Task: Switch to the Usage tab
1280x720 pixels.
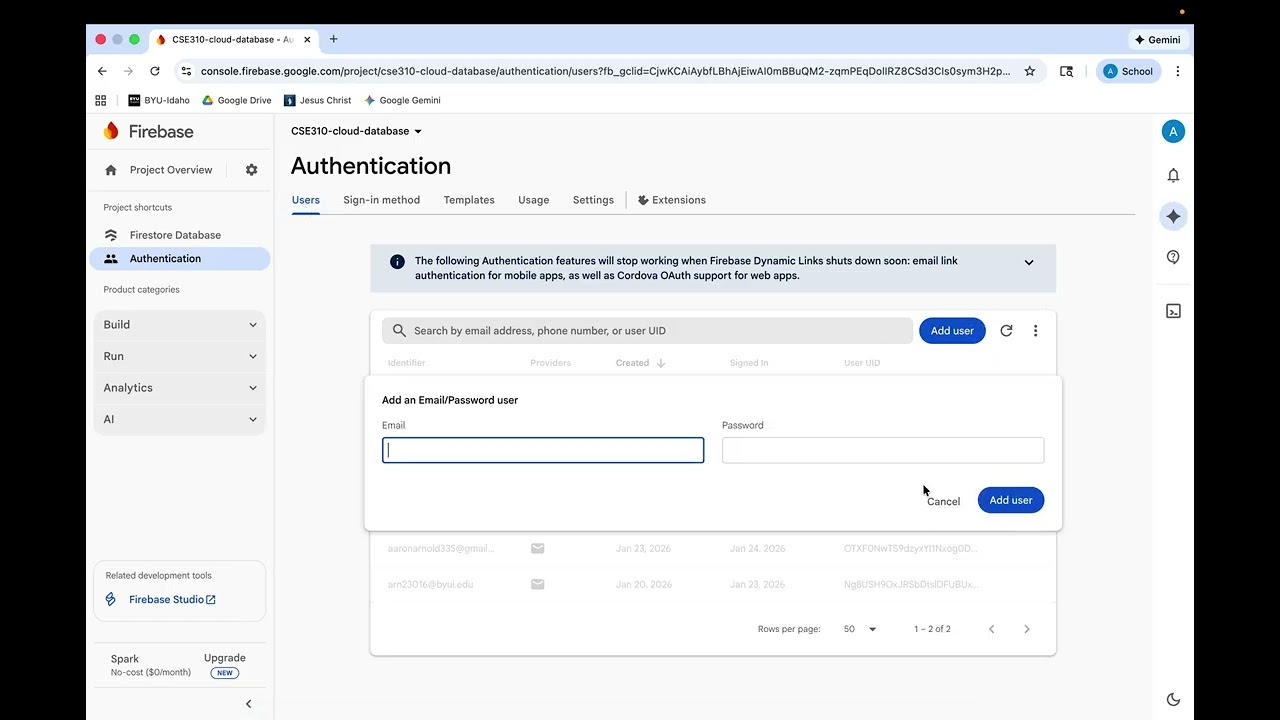Action: pyautogui.click(x=534, y=200)
